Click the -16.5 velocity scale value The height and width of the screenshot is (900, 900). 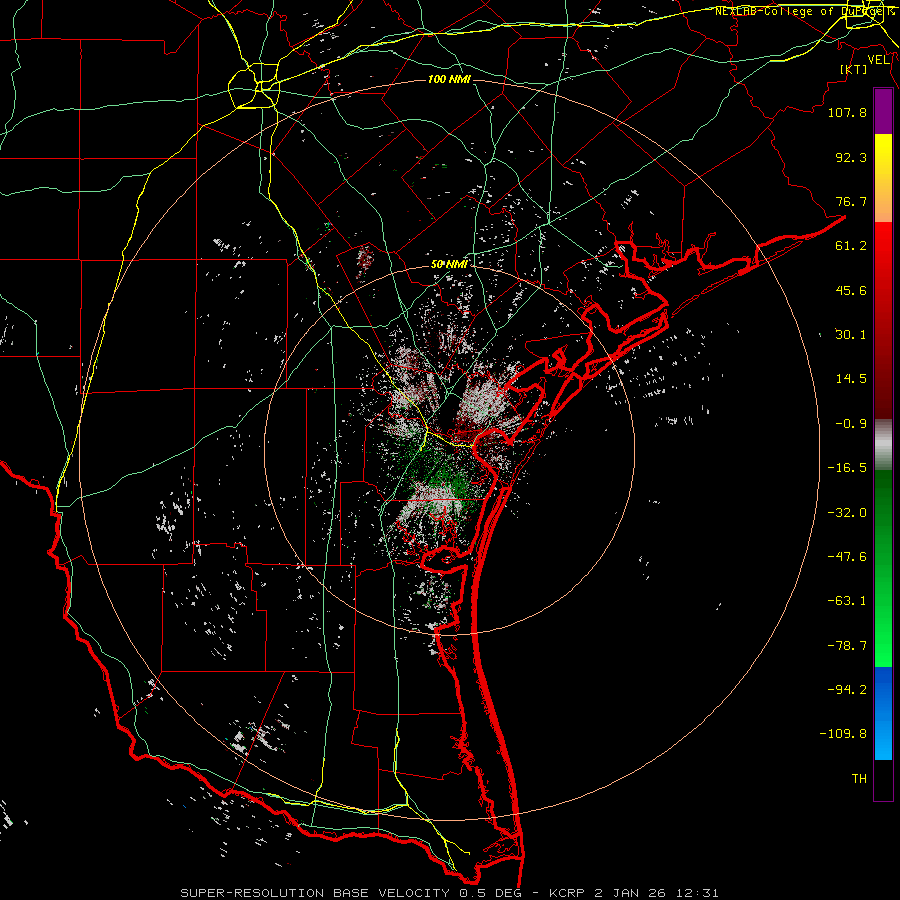847,468
